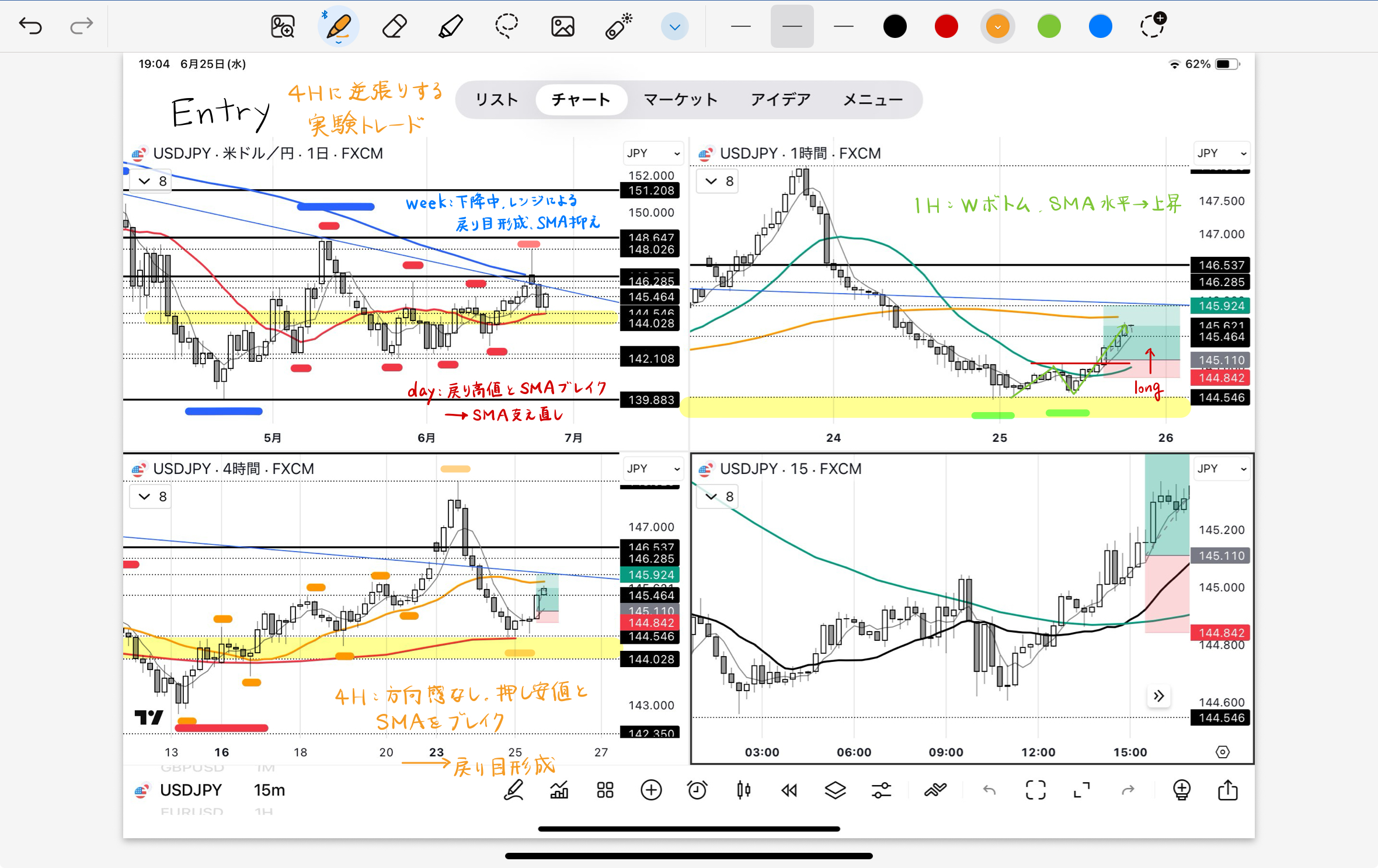
Task: Click the 145.924 price label on 1-hour chart
Action: pyautogui.click(x=1220, y=306)
